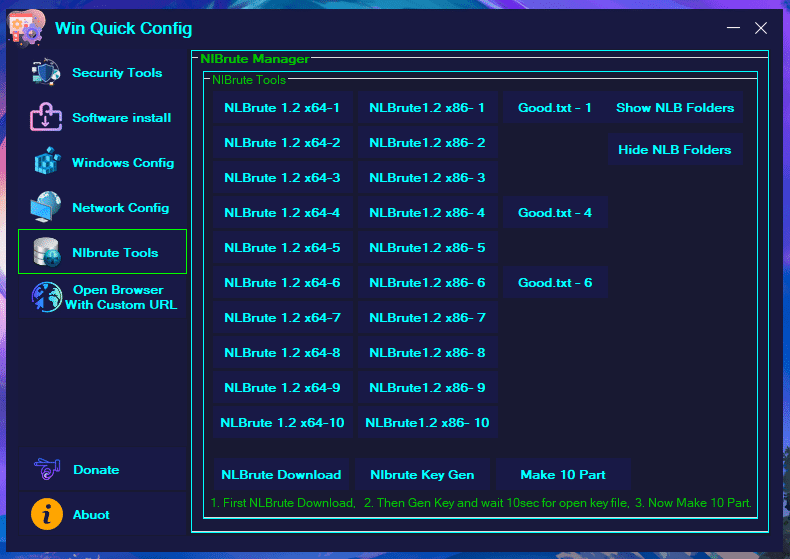Launch NLBrute 1.2 x64-6
This screenshot has width=790, height=559.
click(x=282, y=283)
